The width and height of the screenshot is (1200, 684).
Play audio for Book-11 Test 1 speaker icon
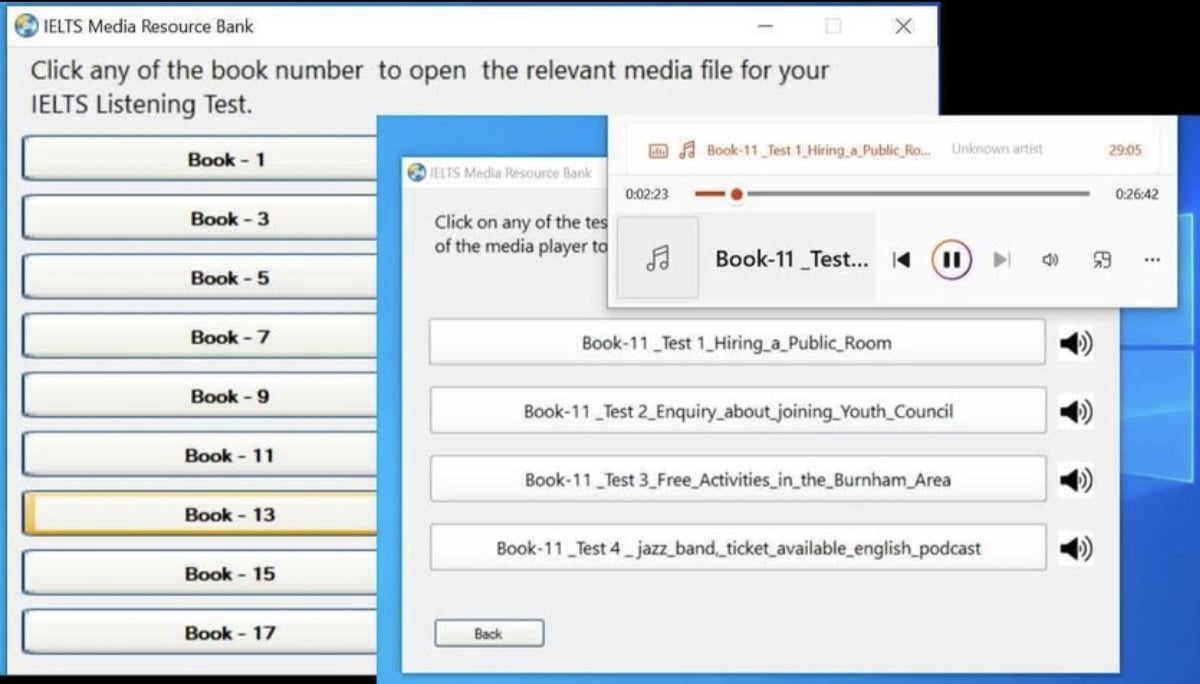tap(1075, 344)
